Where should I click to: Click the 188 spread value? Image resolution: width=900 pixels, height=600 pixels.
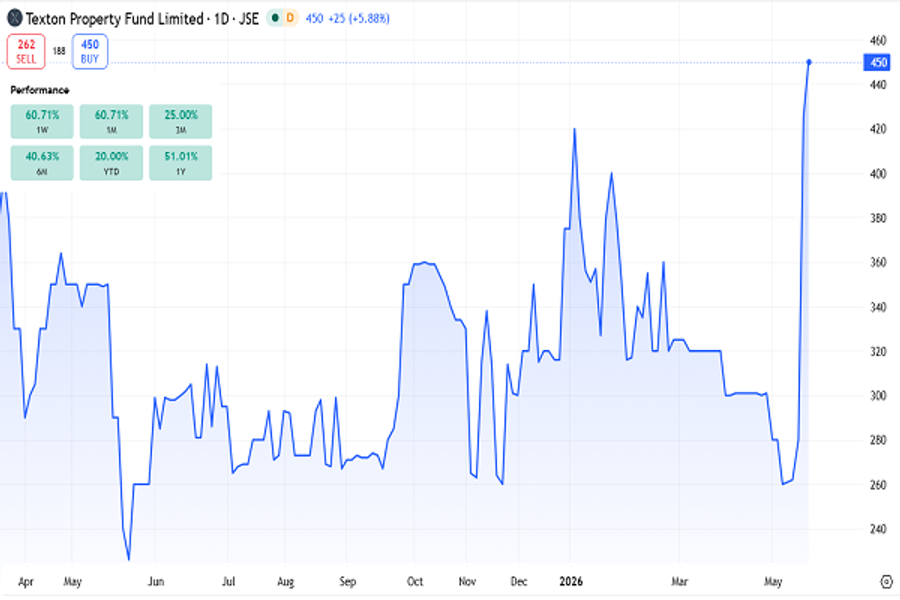59,51
